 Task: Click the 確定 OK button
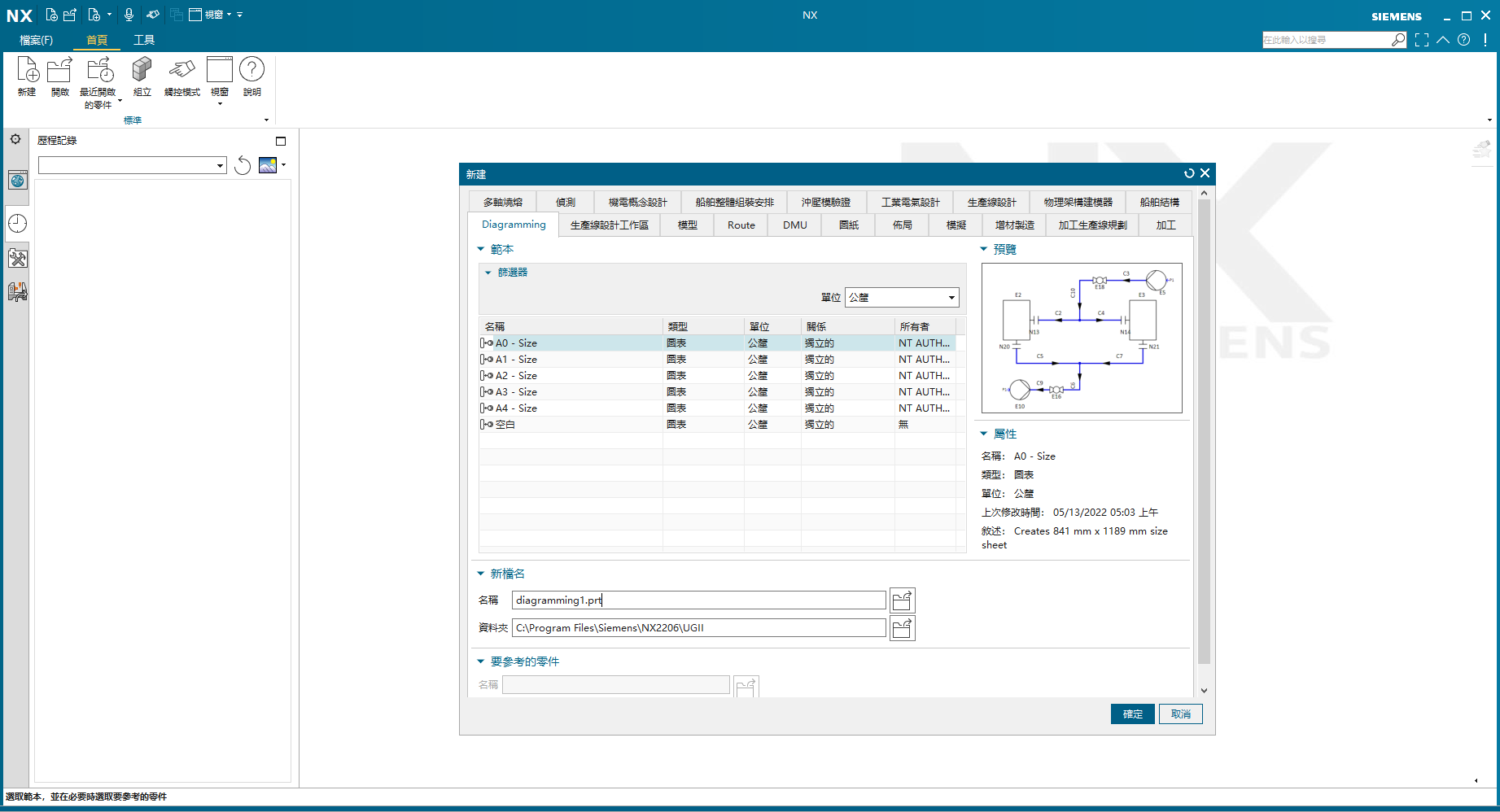[1132, 714]
